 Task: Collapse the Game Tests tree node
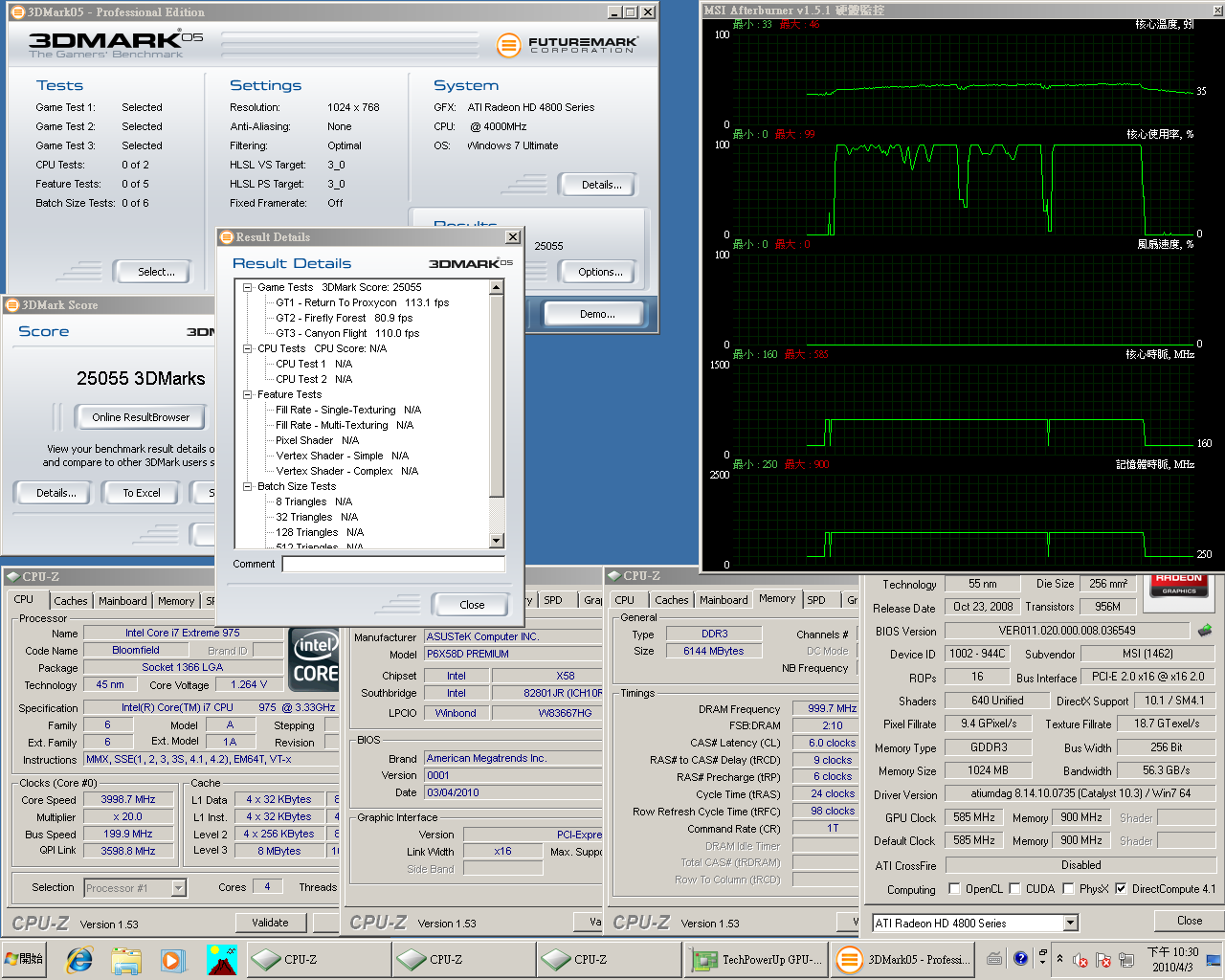247,287
